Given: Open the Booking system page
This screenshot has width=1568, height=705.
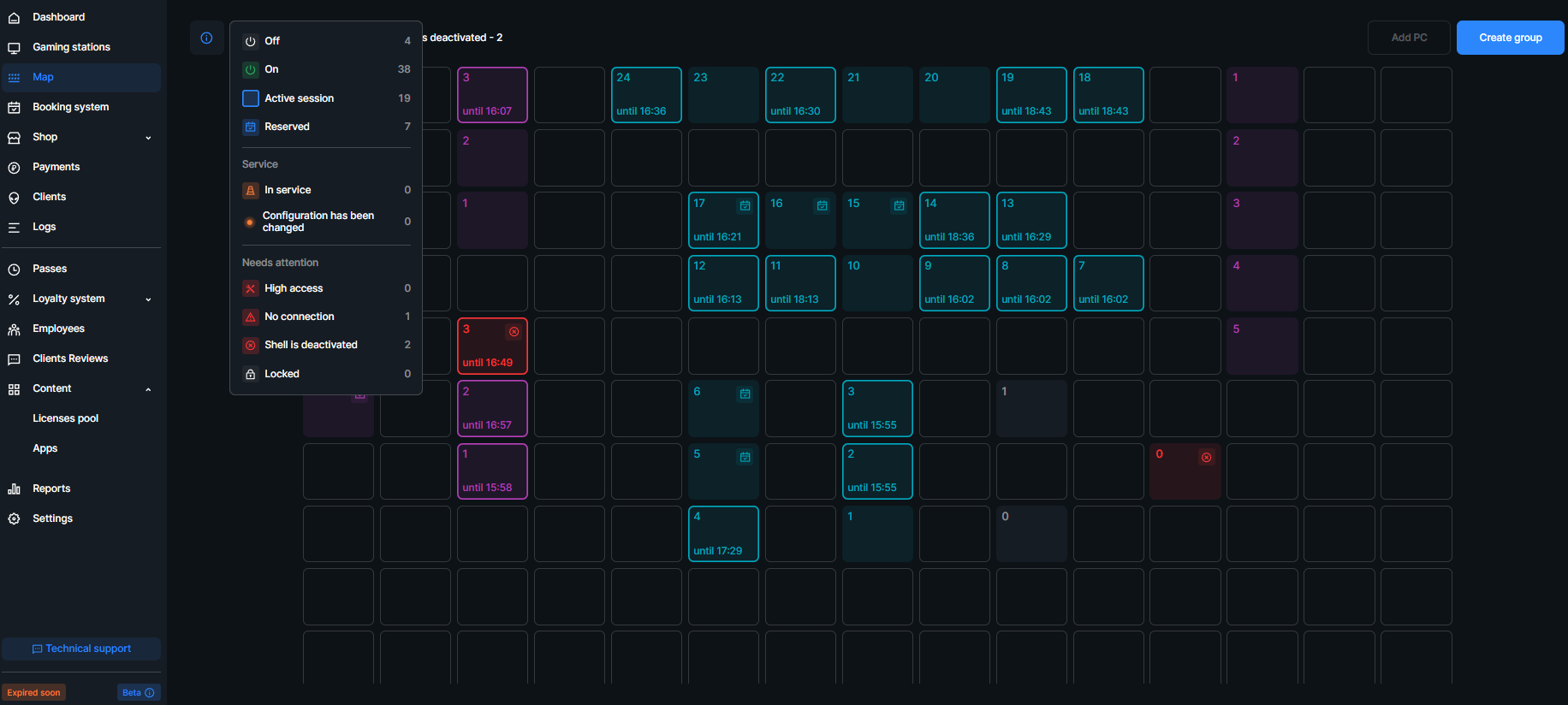Looking at the screenshot, I should click(70, 107).
